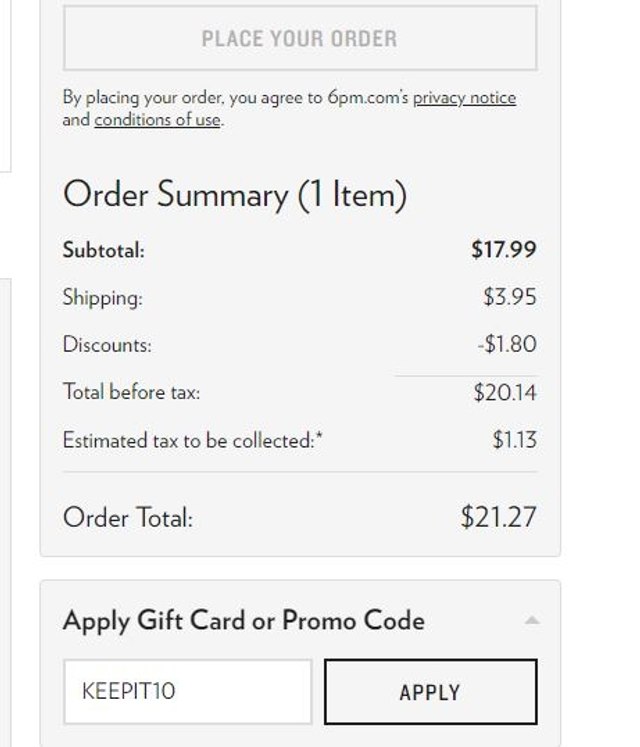Click the Place Your Order button
The height and width of the screenshot is (747, 640).
(x=300, y=38)
